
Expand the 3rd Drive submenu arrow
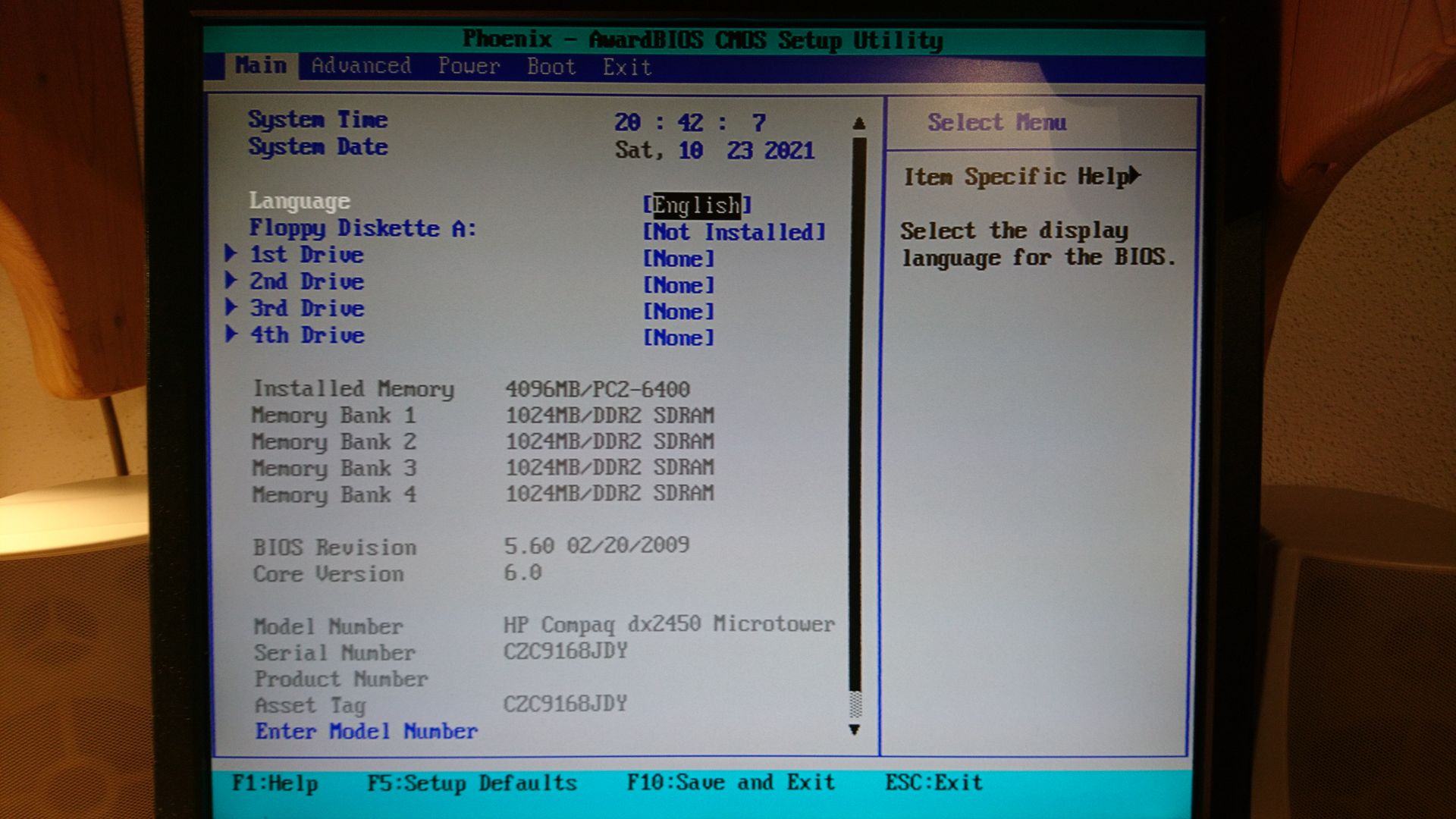[231, 306]
